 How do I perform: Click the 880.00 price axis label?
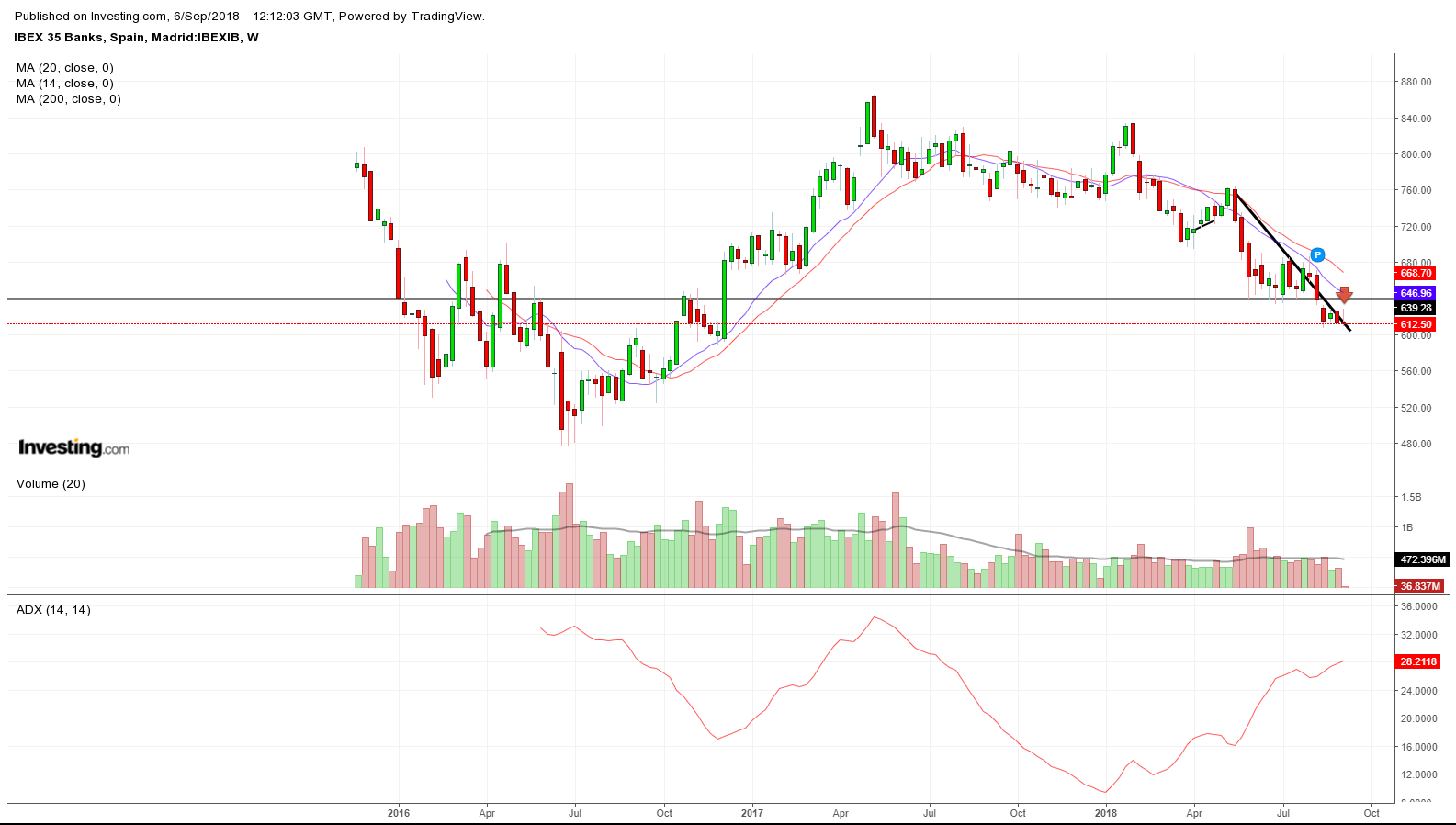[1415, 82]
